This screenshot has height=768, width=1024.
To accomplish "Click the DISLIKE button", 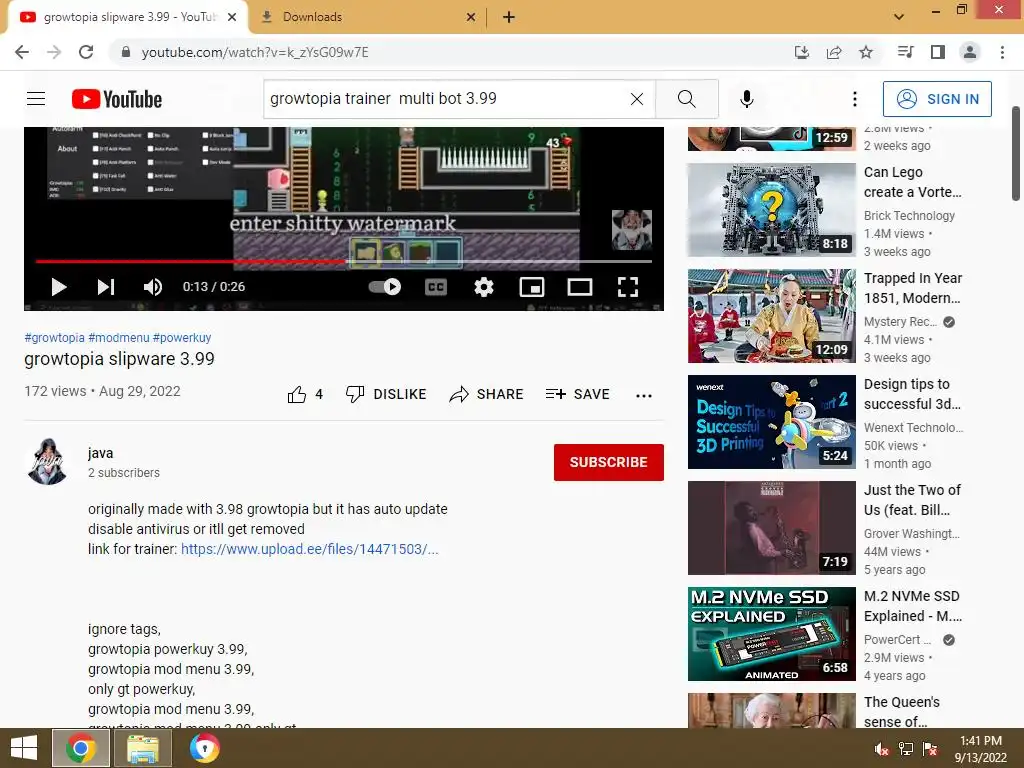I will [x=386, y=394].
